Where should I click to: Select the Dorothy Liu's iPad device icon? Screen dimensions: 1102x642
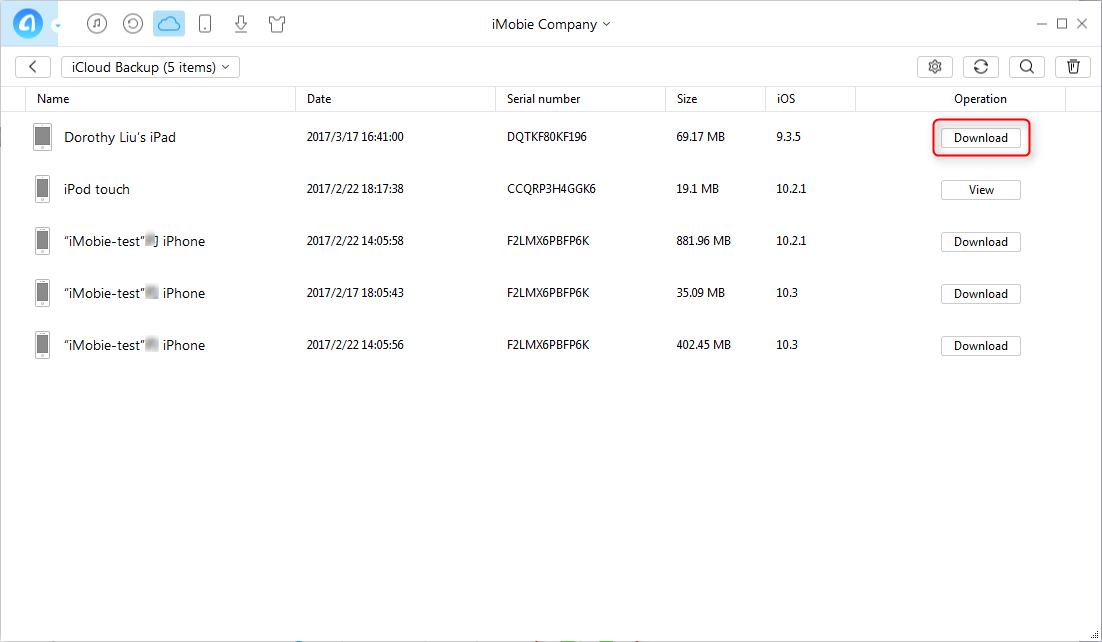point(43,137)
